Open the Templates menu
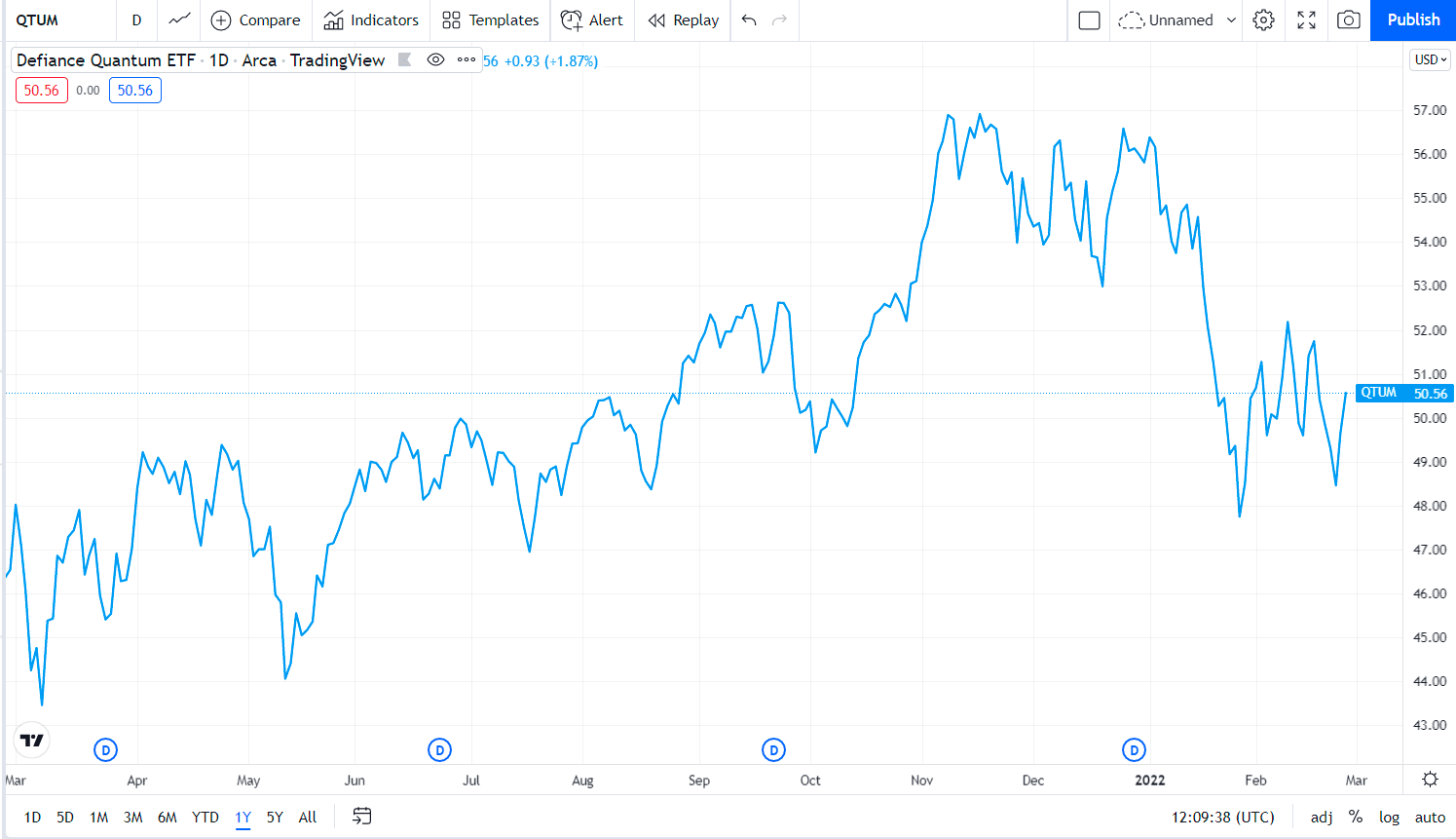 [x=490, y=19]
